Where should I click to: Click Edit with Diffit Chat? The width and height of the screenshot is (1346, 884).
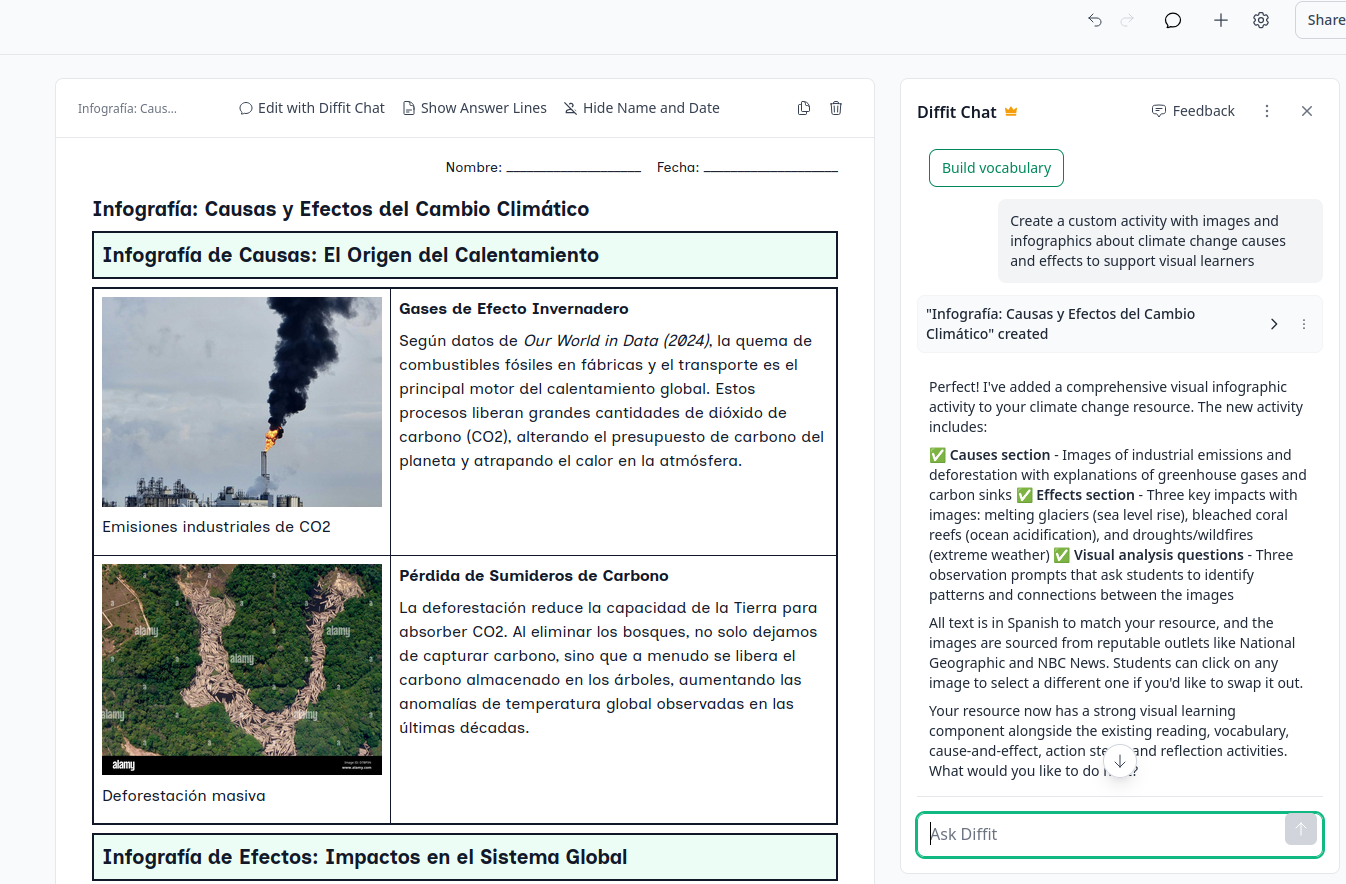pos(311,108)
